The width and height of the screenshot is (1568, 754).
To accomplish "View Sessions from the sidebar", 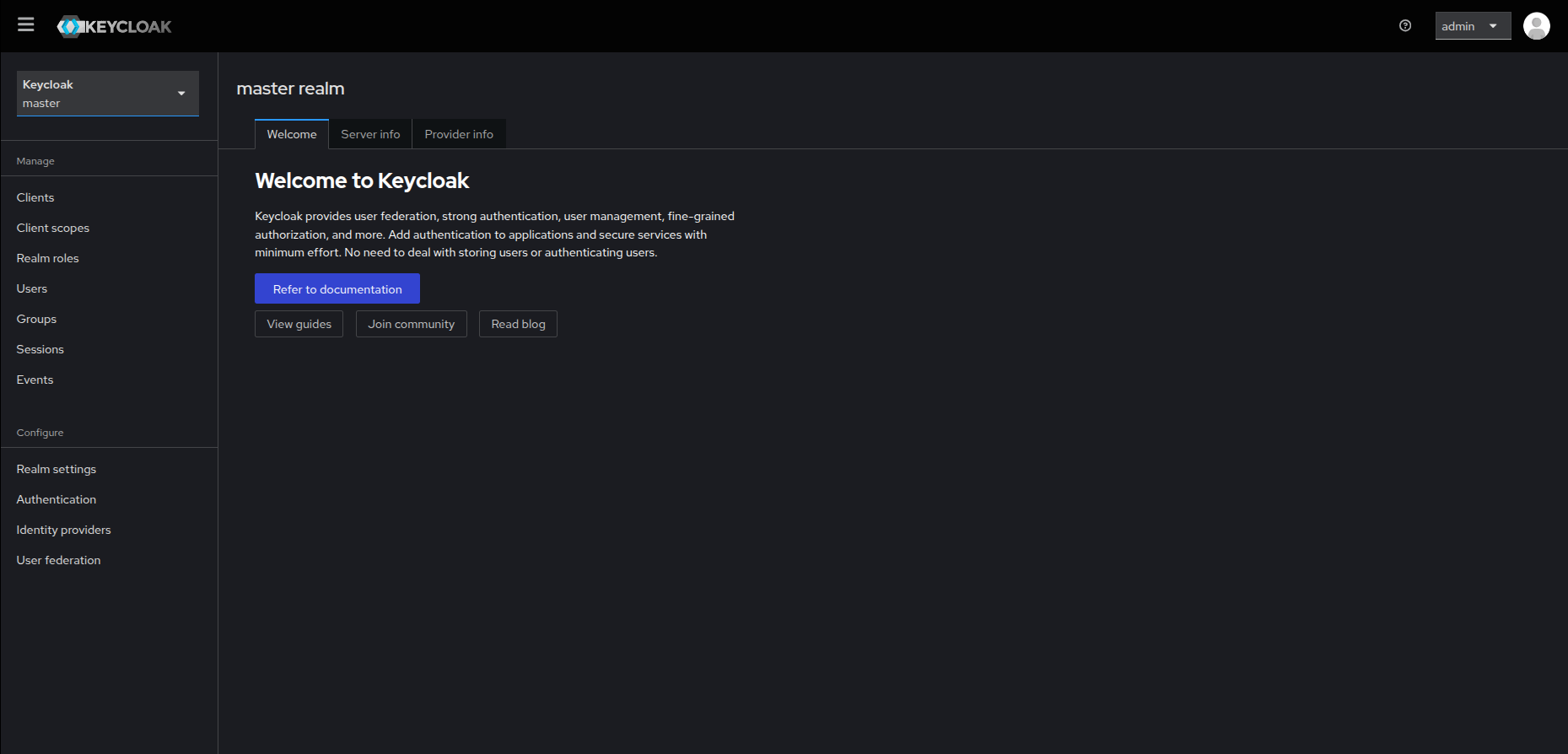I will [109, 349].
